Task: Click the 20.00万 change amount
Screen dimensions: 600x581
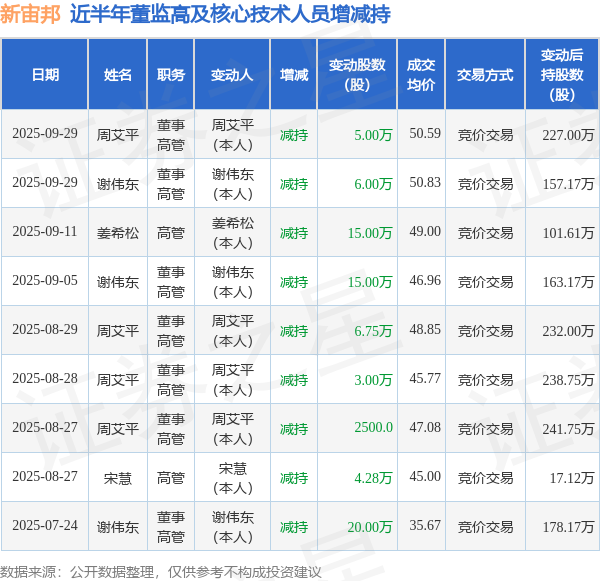Action: (x=370, y=527)
